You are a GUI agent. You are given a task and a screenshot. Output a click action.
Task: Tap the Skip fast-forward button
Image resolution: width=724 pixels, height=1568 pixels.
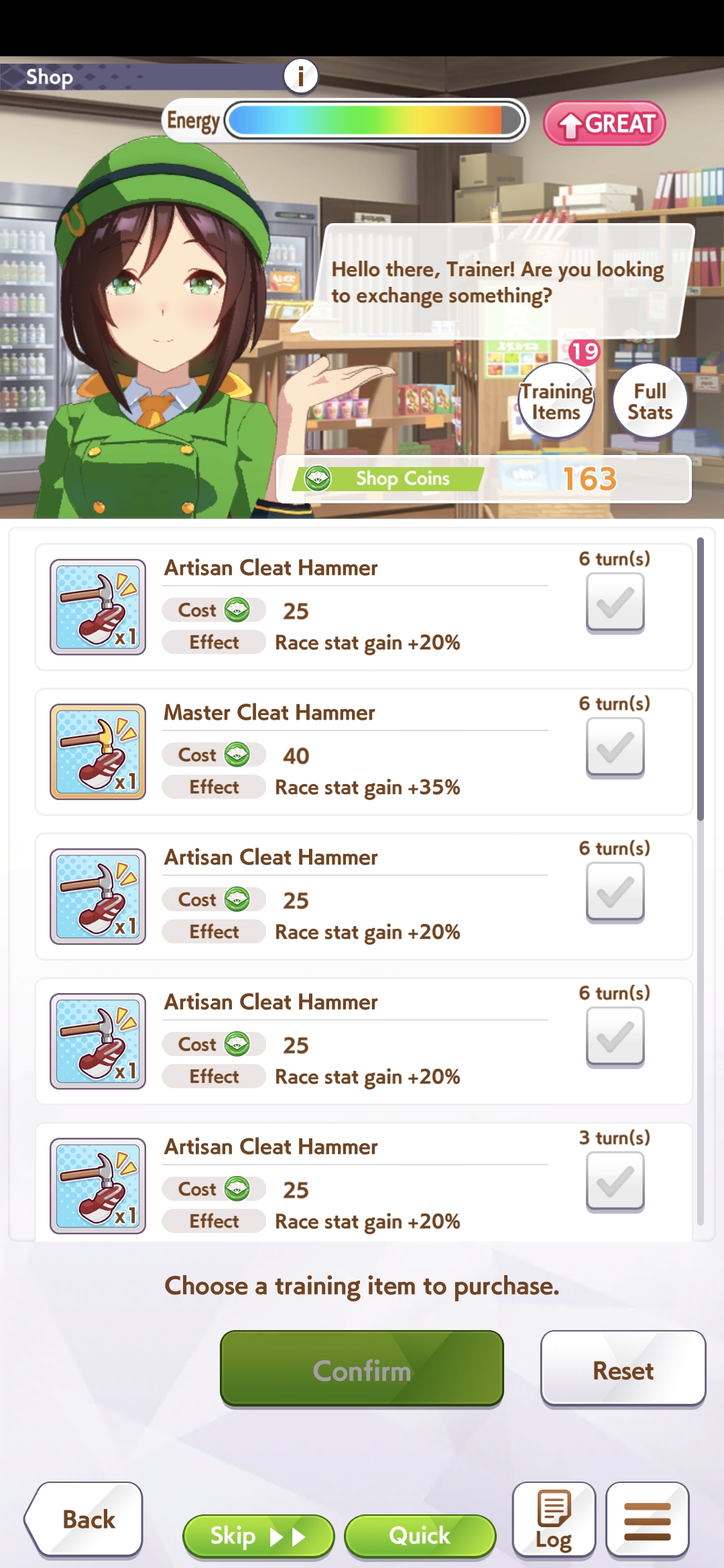coord(259,1536)
